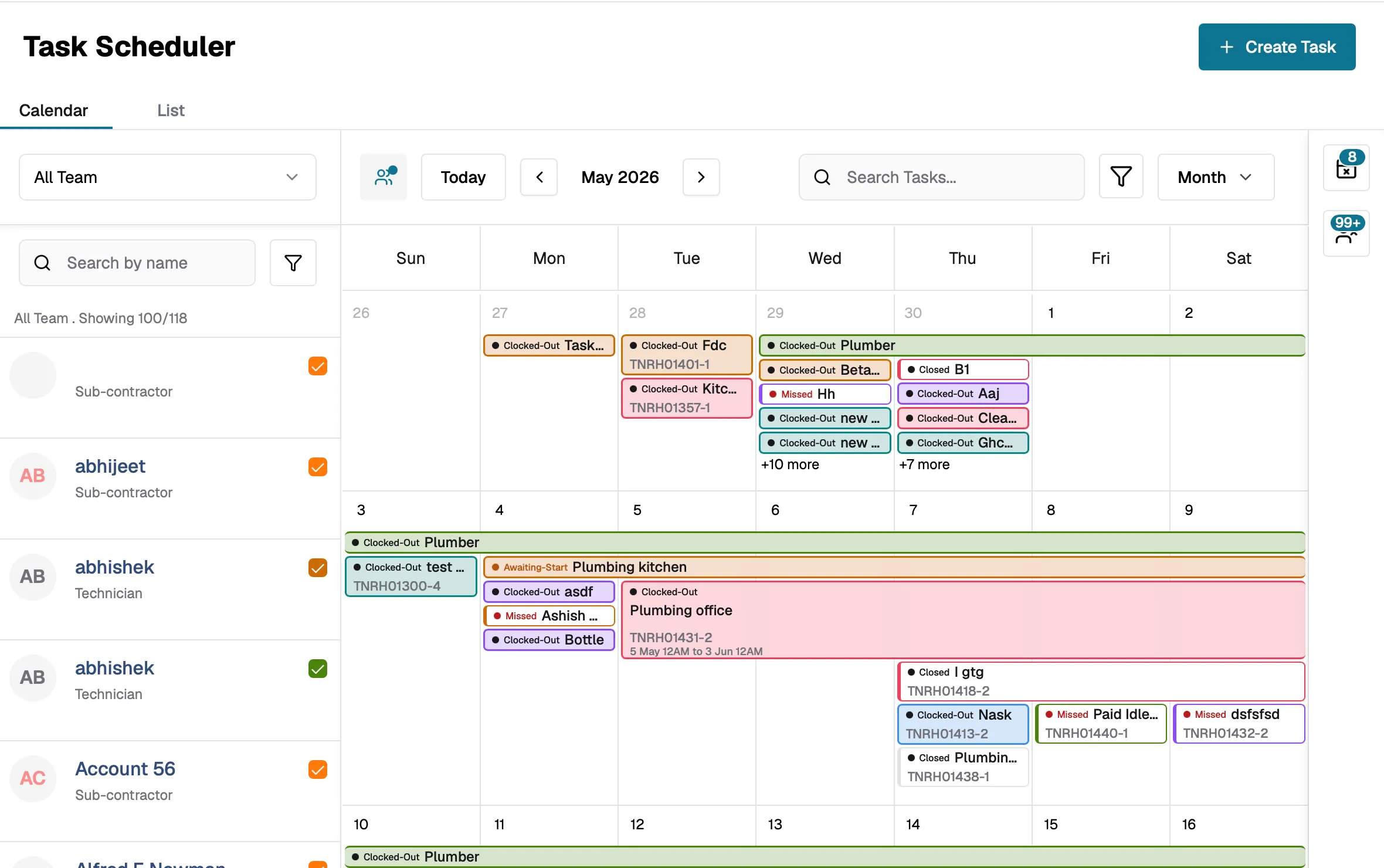Open Missed dsfsfsd task TNRH01432-2

[x=1239, y=724]
